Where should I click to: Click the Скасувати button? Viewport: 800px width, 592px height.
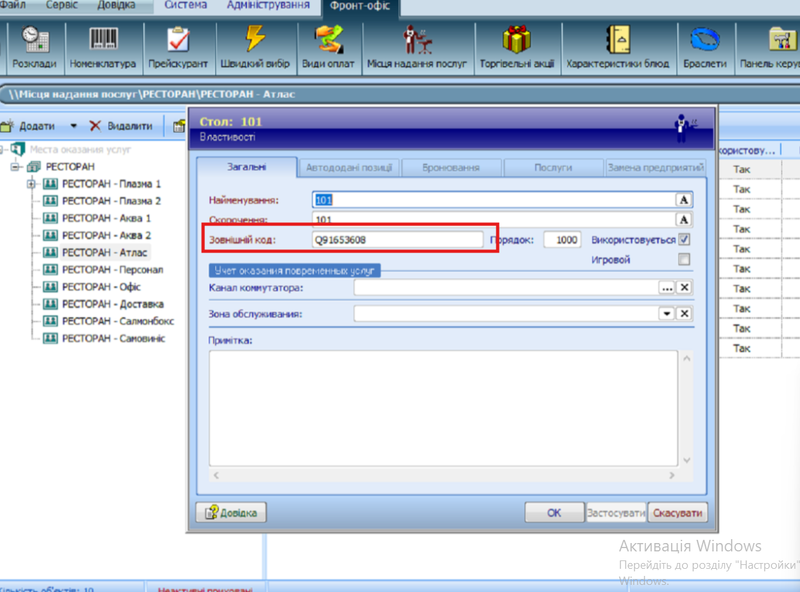678,512
